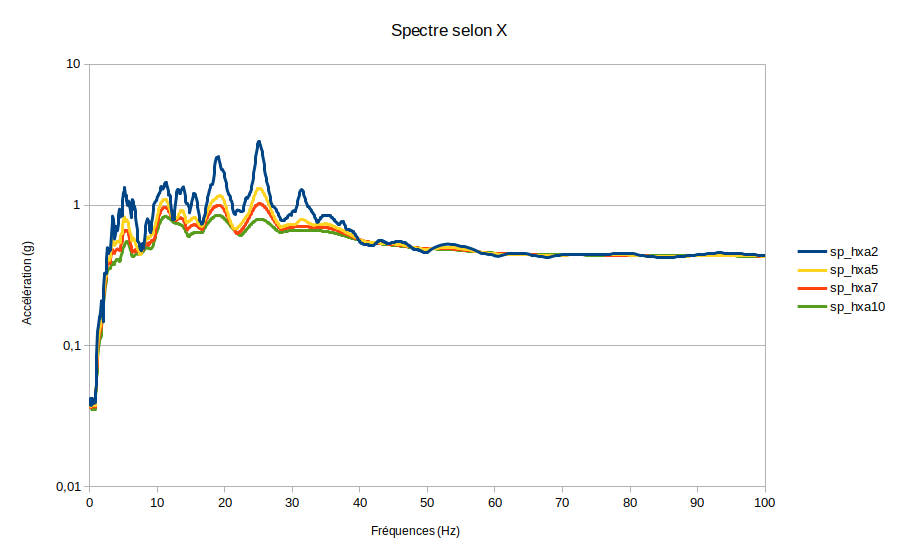Select the sp_hxa10 legend label
The height and width of the screenshot is (557, 897).
(x=857, y=306)
